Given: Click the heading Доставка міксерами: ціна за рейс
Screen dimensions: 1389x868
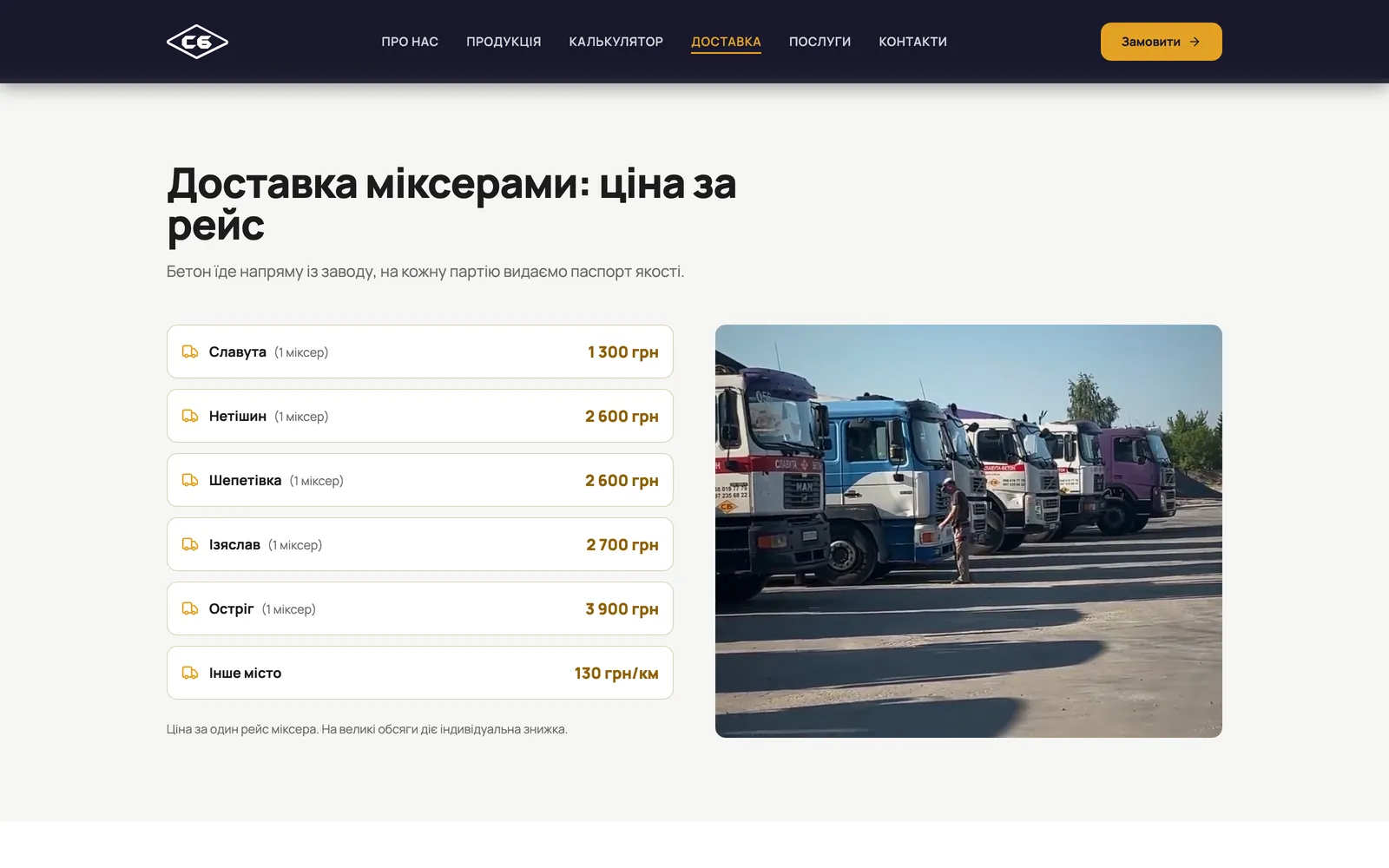Looking at the screenshot, I should click(x=451, y=204).
